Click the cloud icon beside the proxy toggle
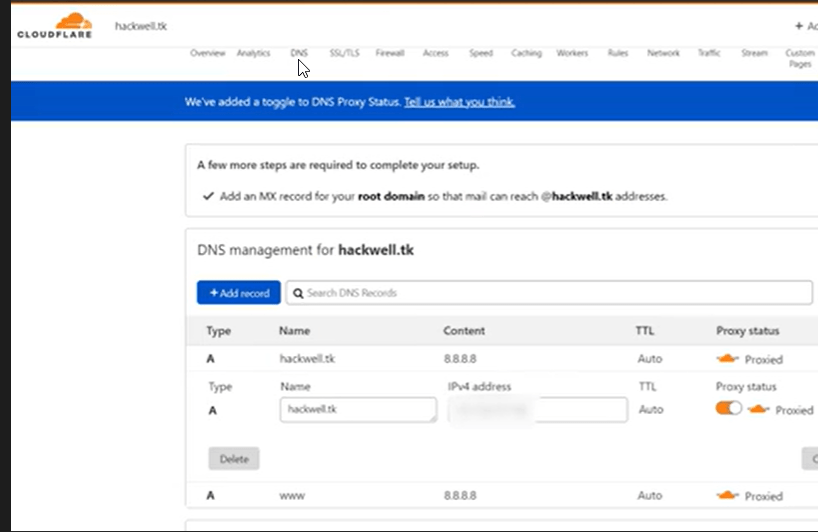Screen dimensions: 818x532 tap(759, 409)
